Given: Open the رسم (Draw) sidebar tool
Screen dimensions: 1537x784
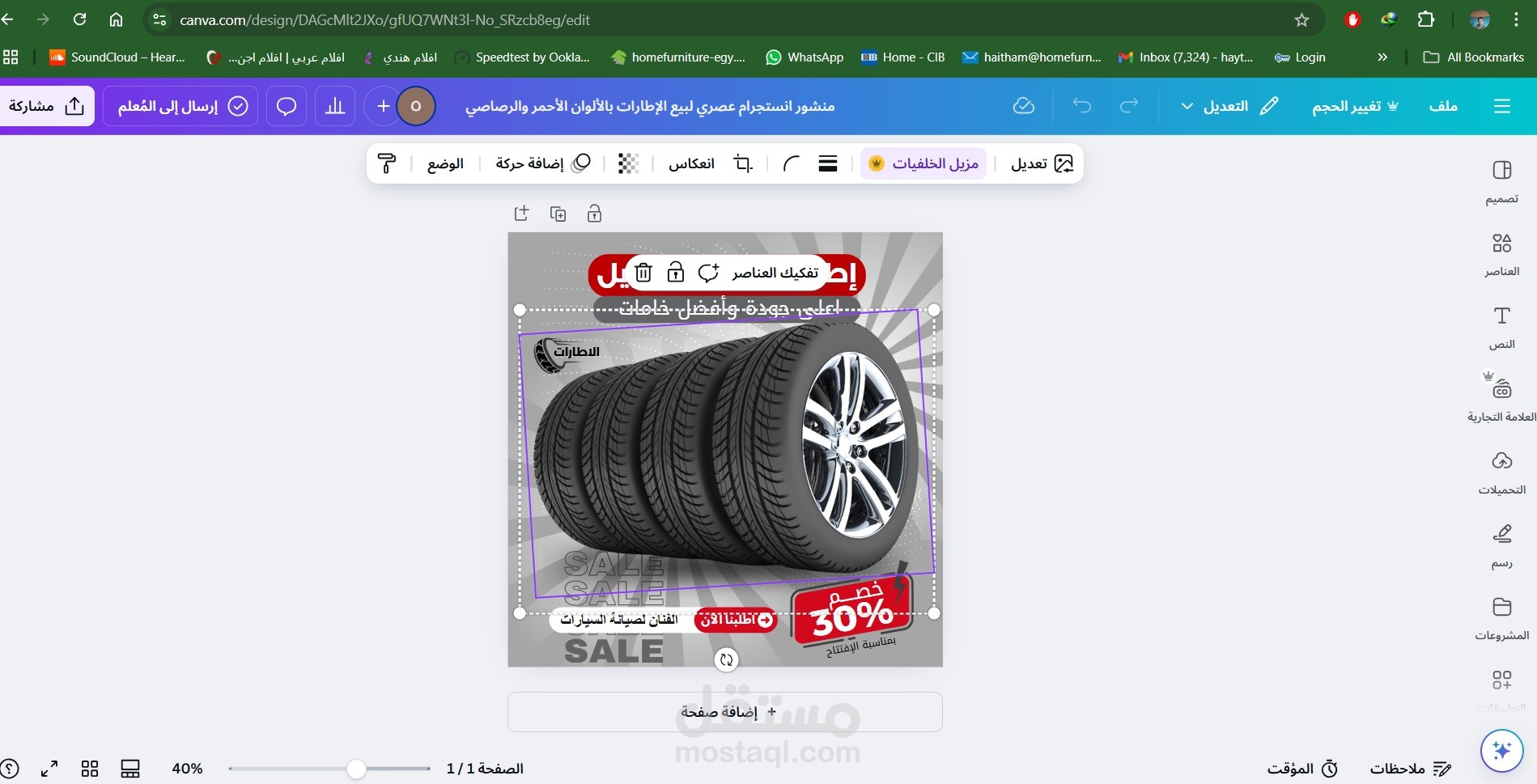Looking at the screenshot, I should pyautogui.click(x=1501, y=545).
